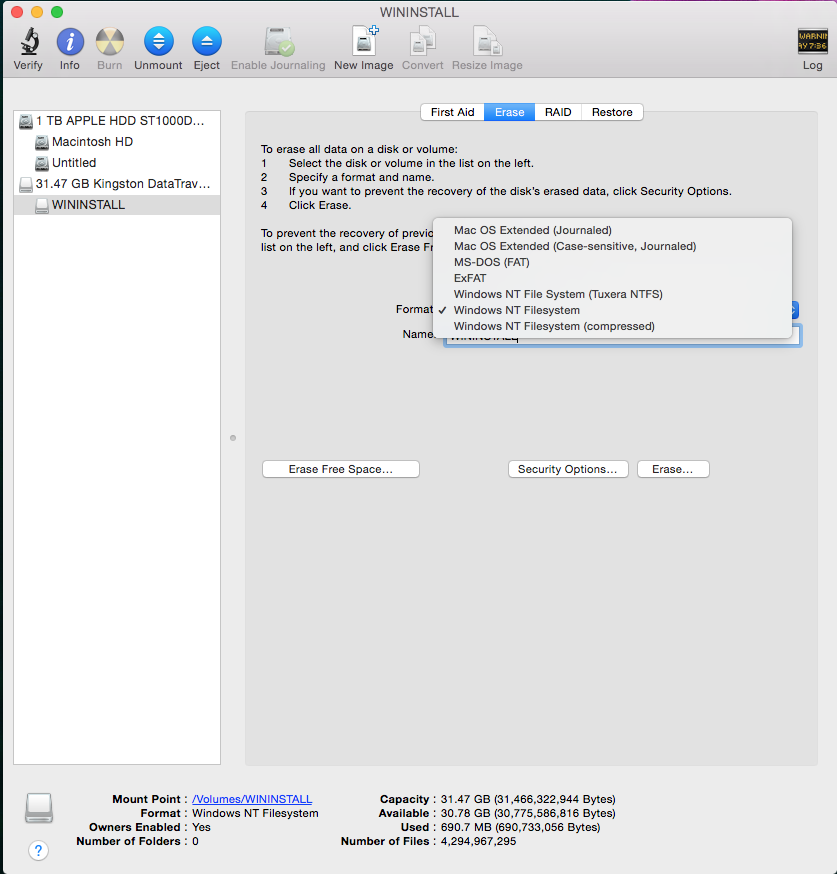Image resolution: width=837 pixels, height=874 pixels.
Task: Select 1 TB APPLE HDD disk
Action: click(x=117, y=121)
